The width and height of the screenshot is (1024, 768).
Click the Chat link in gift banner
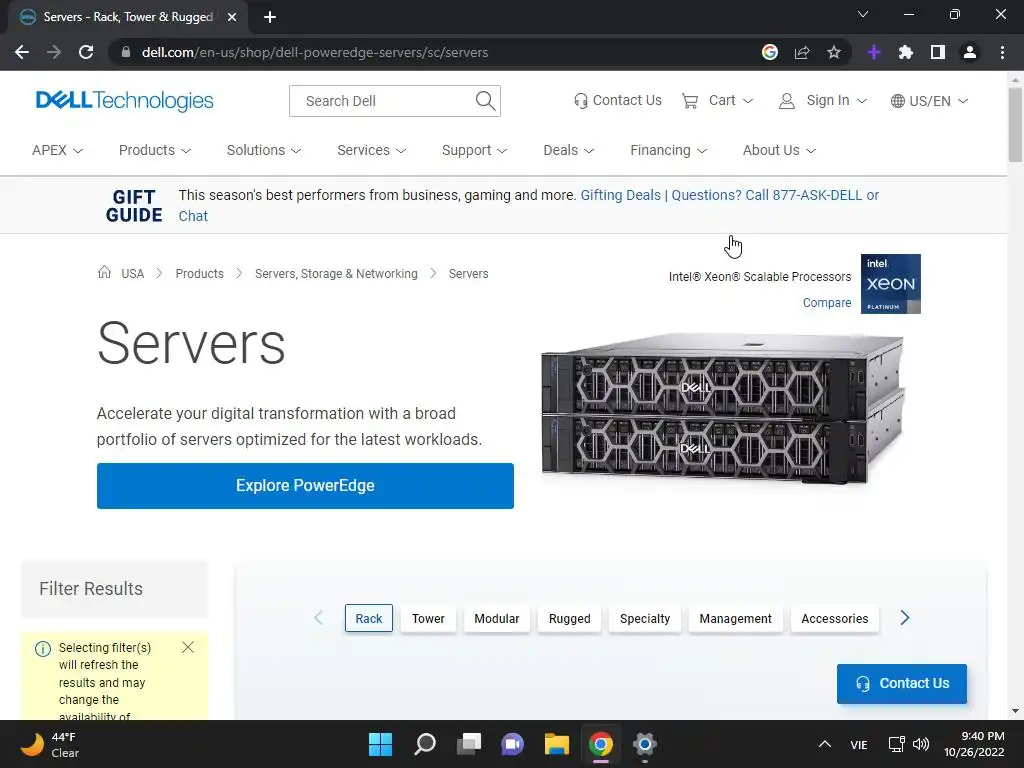193,216
